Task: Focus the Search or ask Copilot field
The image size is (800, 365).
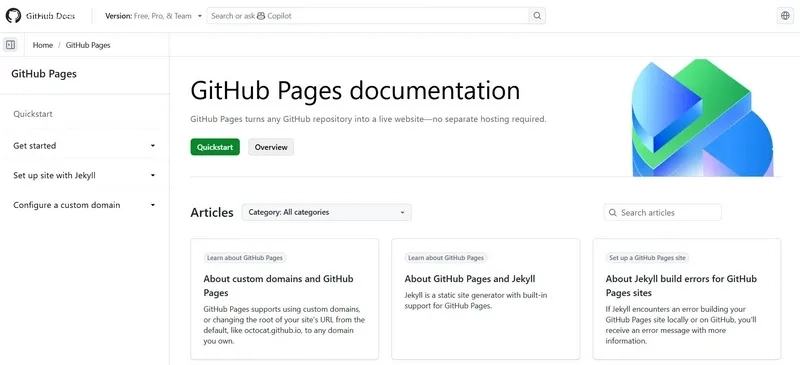Action: [x=368, y=16]
